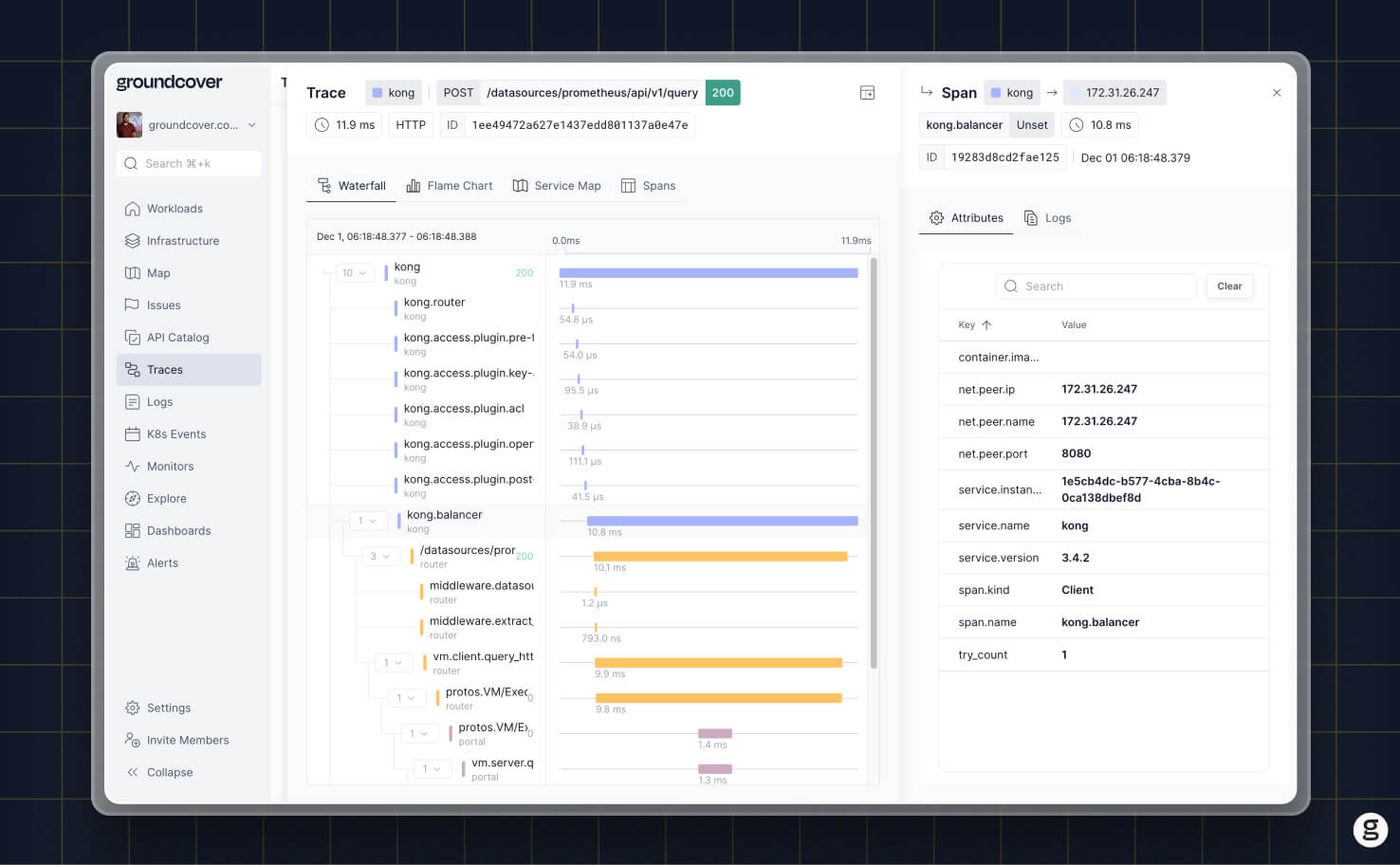The image size is (1400, 865).
Task: Click the POST method badge
Action: (x=458, y=93)
